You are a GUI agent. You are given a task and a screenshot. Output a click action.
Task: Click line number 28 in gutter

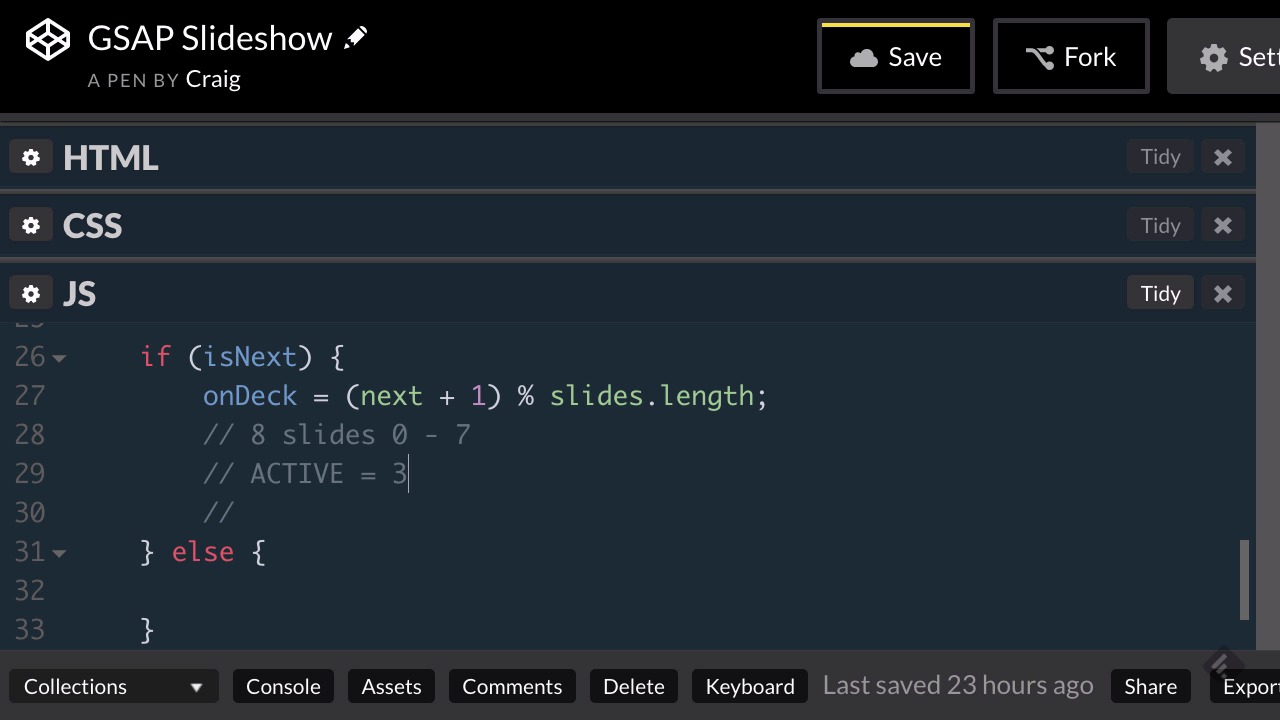click(30, 435)
